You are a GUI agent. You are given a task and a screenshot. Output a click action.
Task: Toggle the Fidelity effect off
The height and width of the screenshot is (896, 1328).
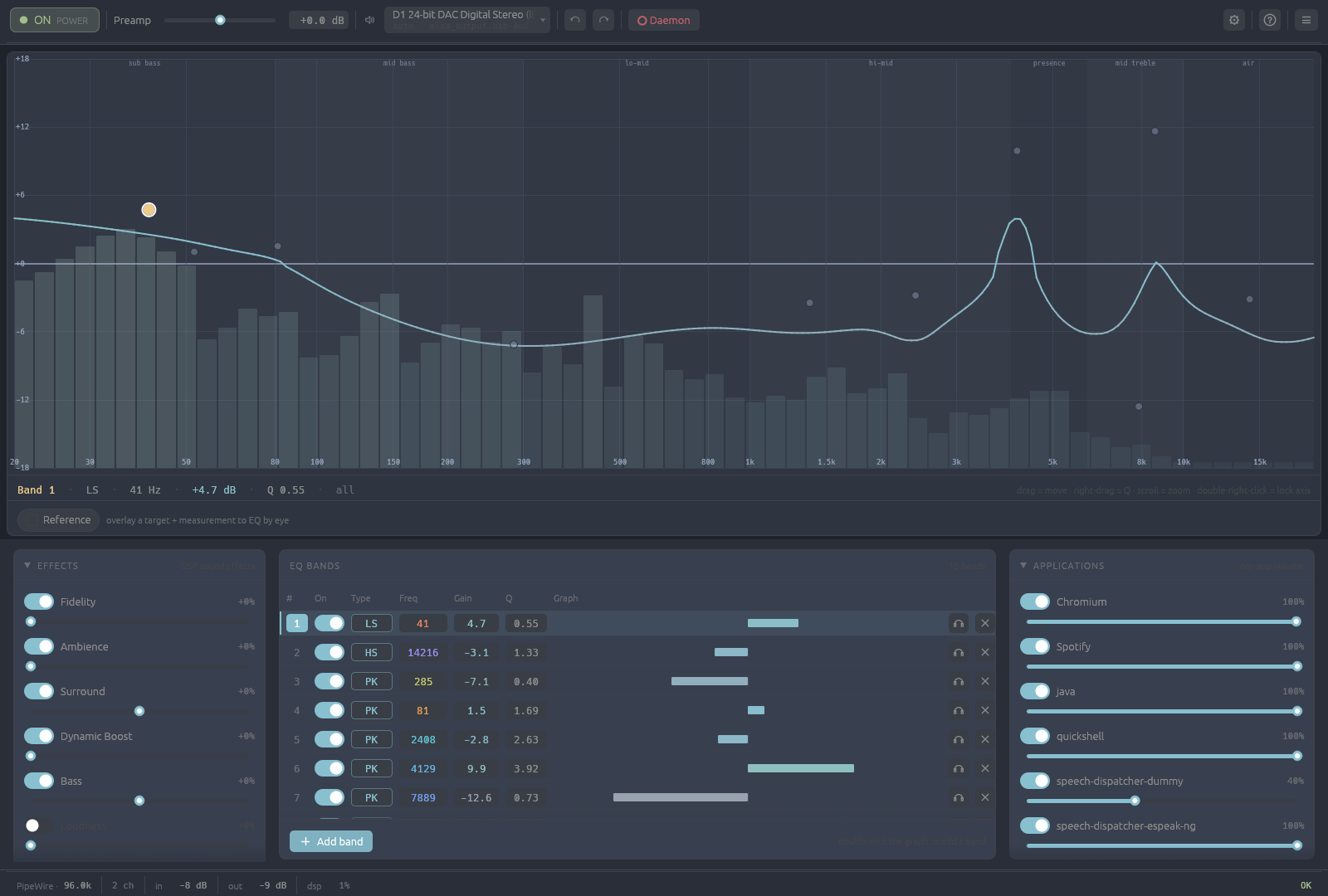coord(39,601)
